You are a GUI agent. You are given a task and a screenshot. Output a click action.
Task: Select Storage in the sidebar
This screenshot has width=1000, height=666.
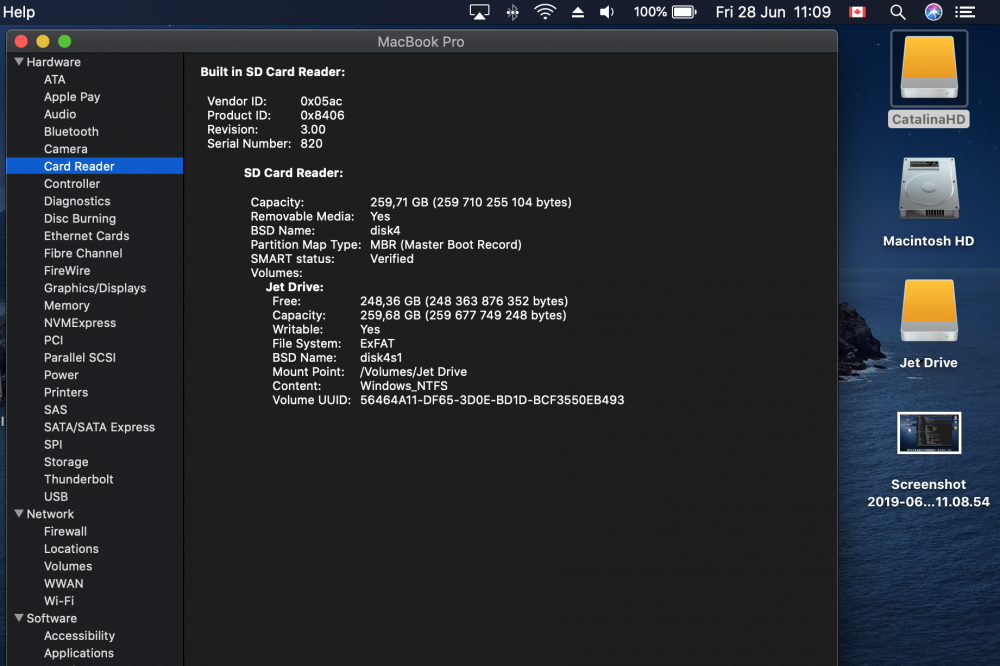[x=66, y=462]
